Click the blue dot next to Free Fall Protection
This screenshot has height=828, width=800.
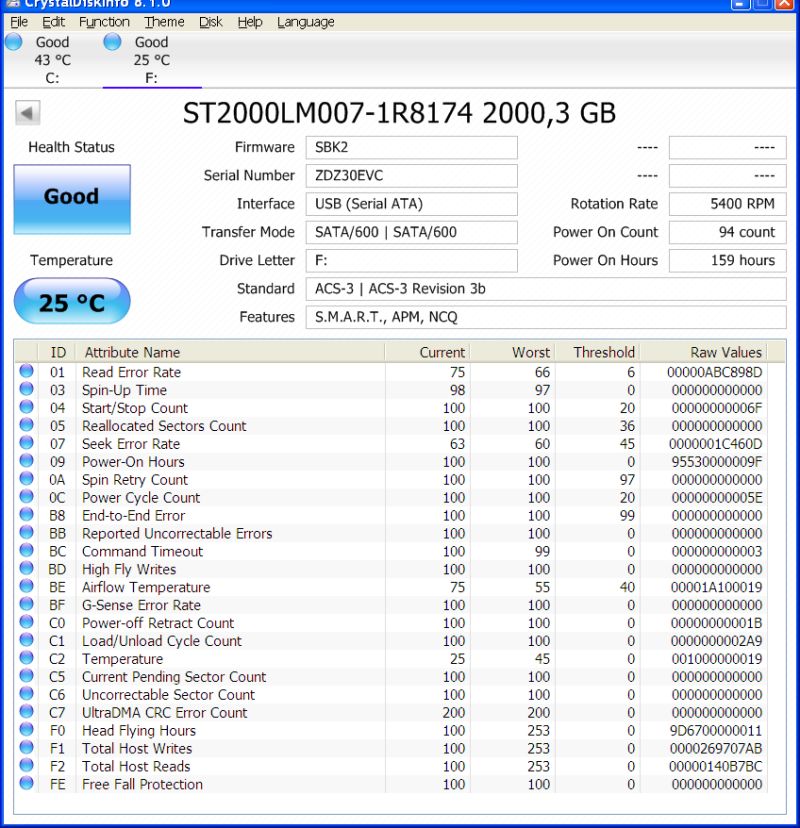tap(25, 785)
